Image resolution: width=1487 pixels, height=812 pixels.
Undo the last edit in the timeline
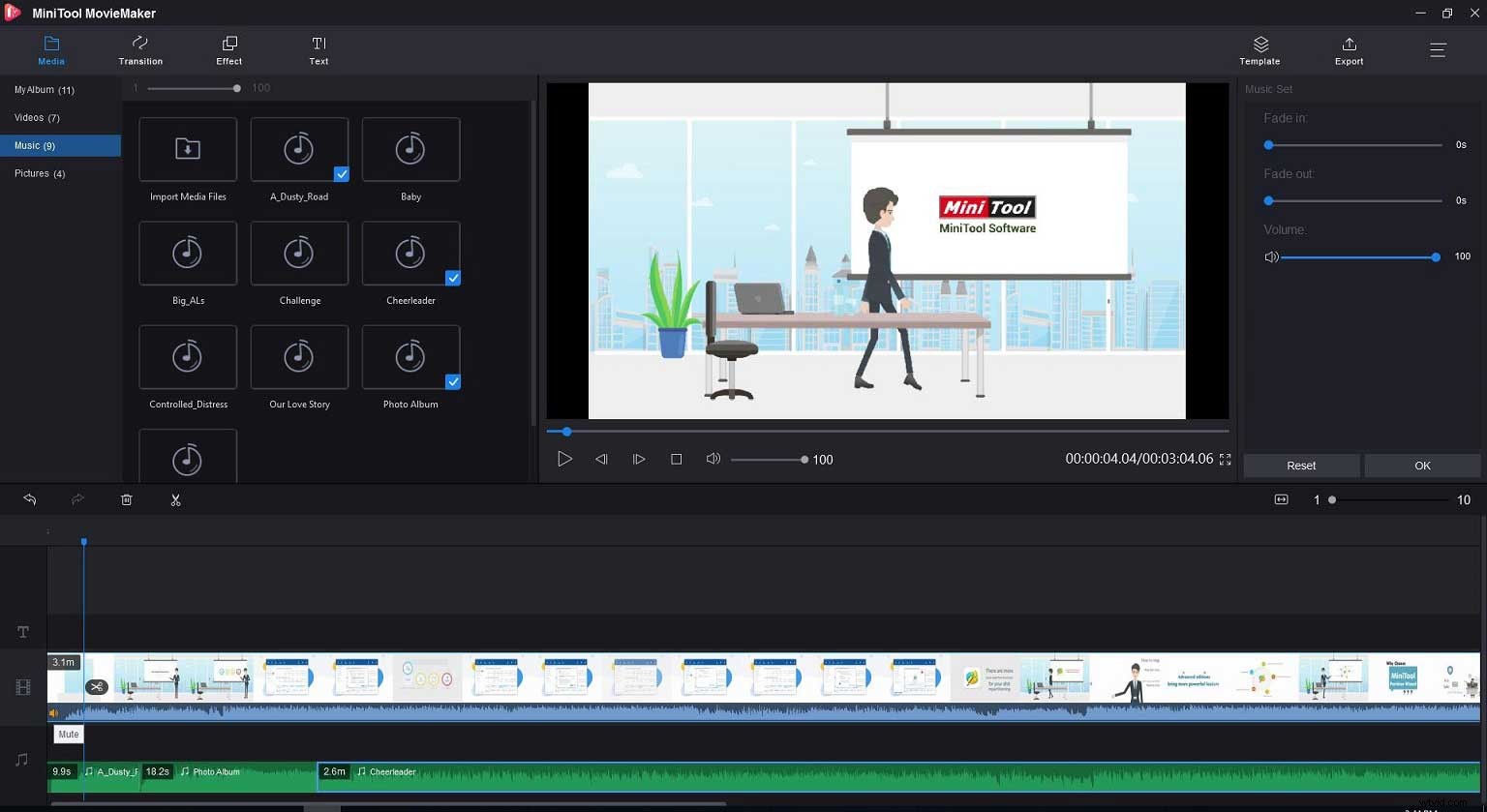point(29,499)
